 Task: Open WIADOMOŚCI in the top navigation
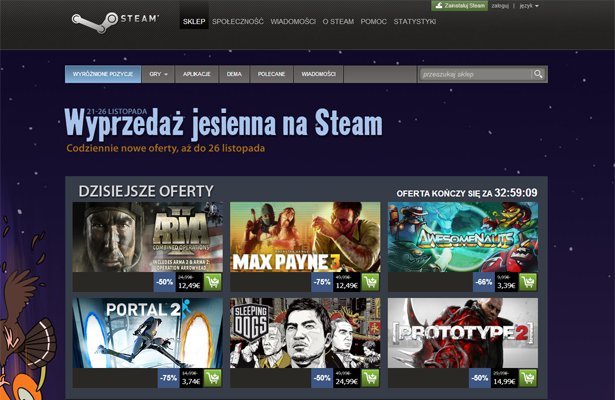click(x=293, y=22)
